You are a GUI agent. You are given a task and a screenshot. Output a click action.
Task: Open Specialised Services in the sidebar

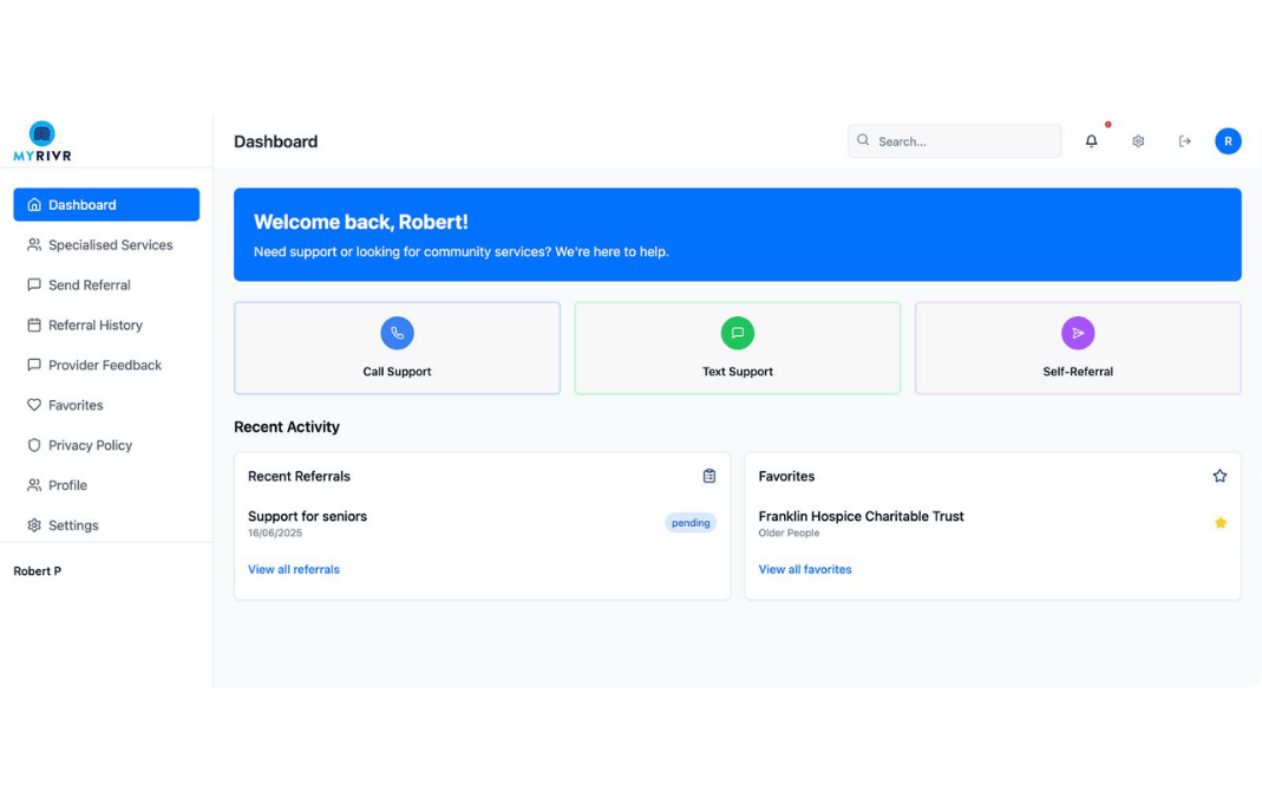[x=110, y=245]
